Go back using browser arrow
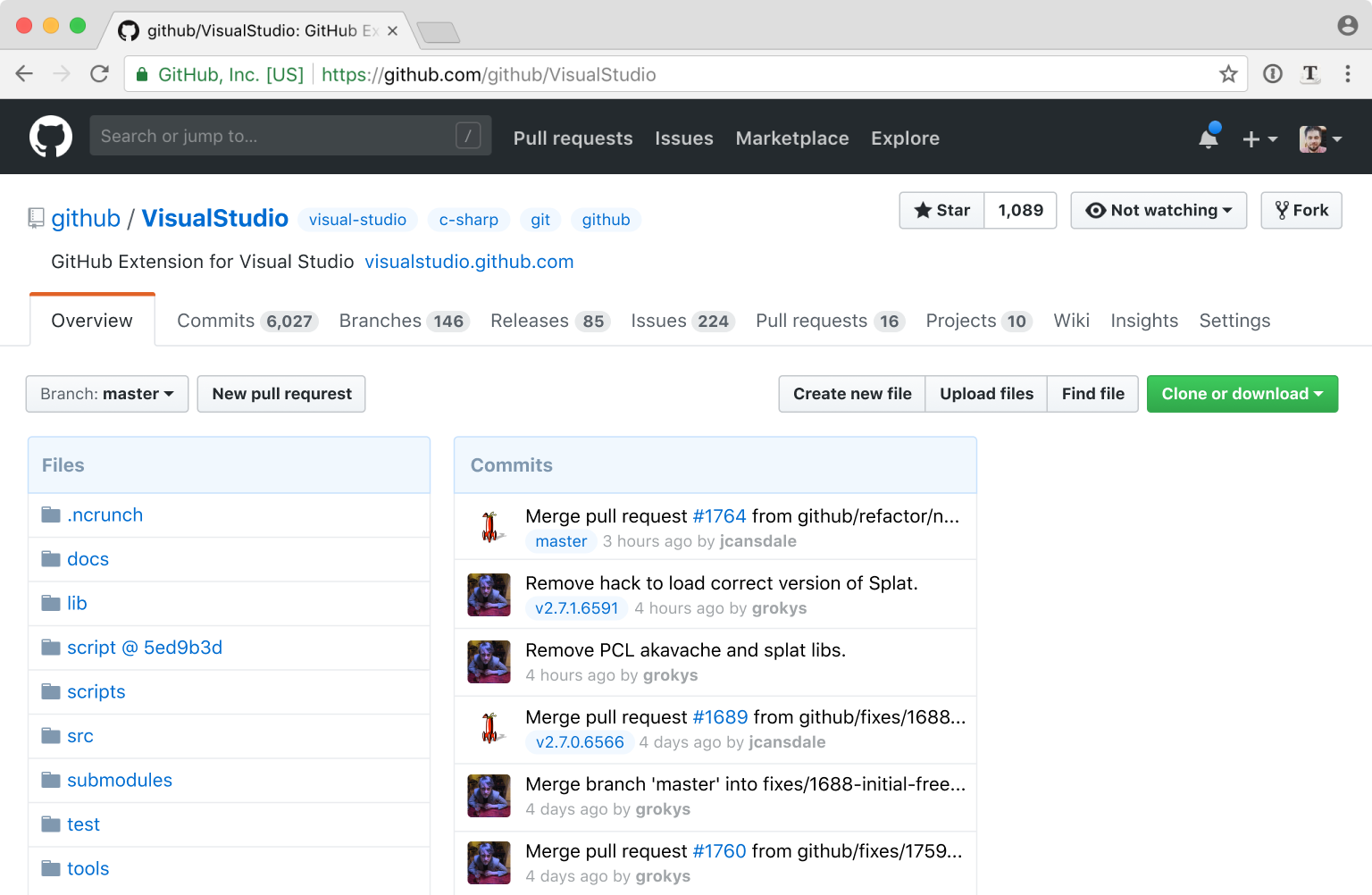 pos(24,74)
